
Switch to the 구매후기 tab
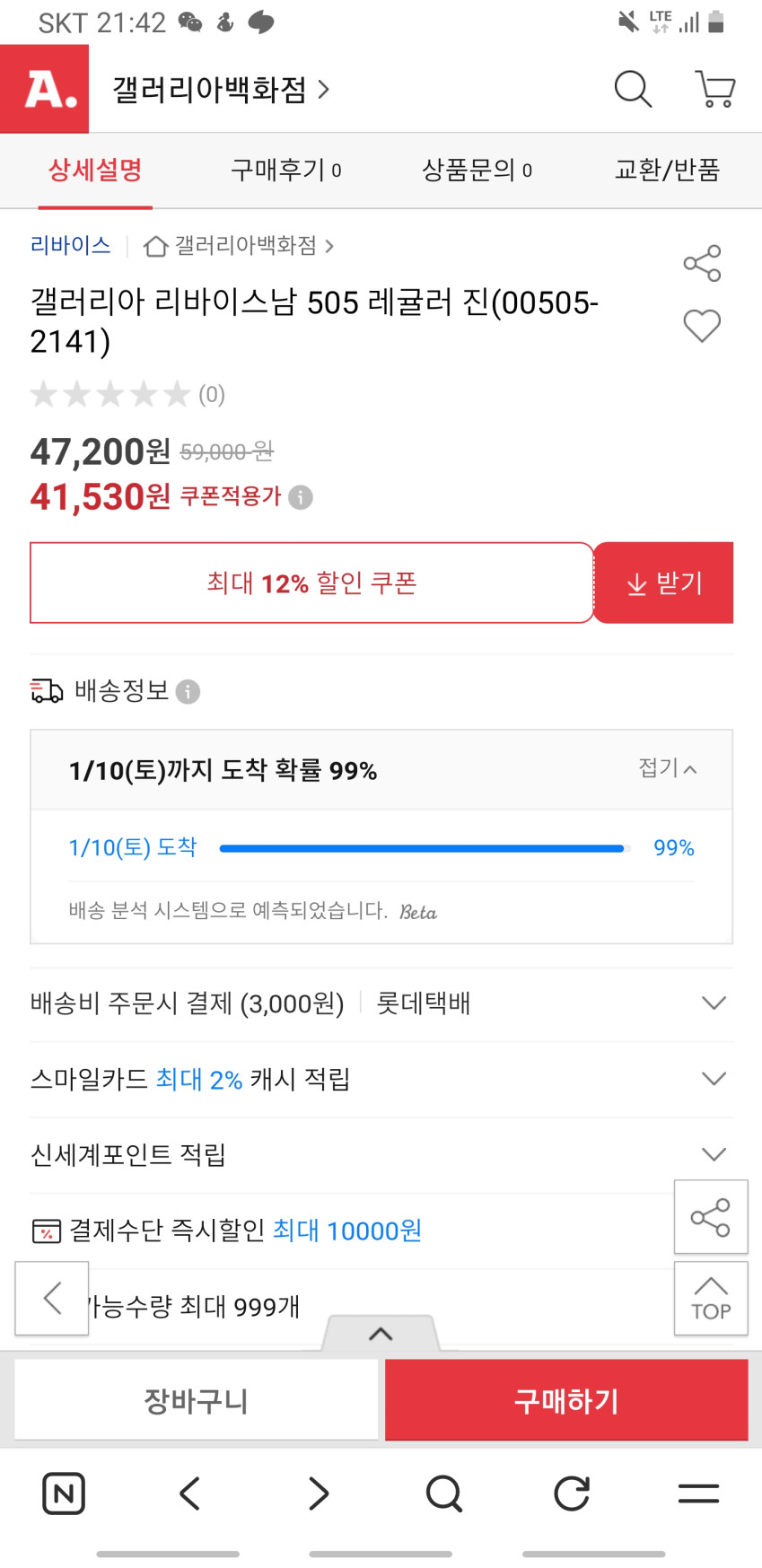pos(285,170)
